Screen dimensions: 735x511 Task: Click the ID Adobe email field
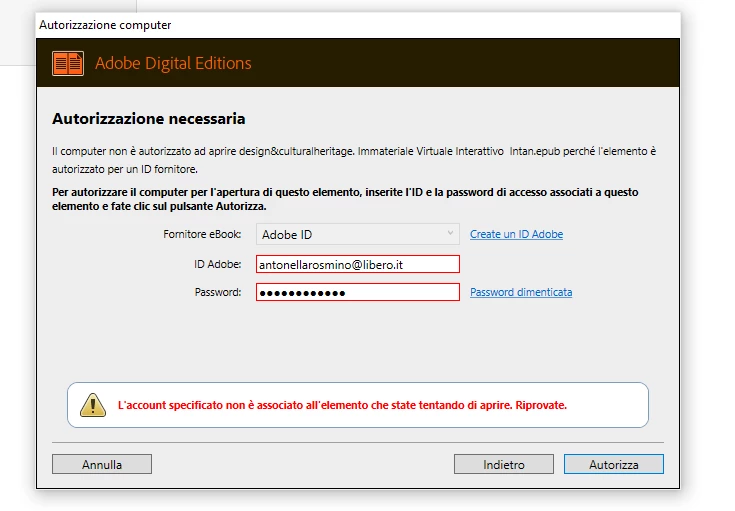point(358,264)
